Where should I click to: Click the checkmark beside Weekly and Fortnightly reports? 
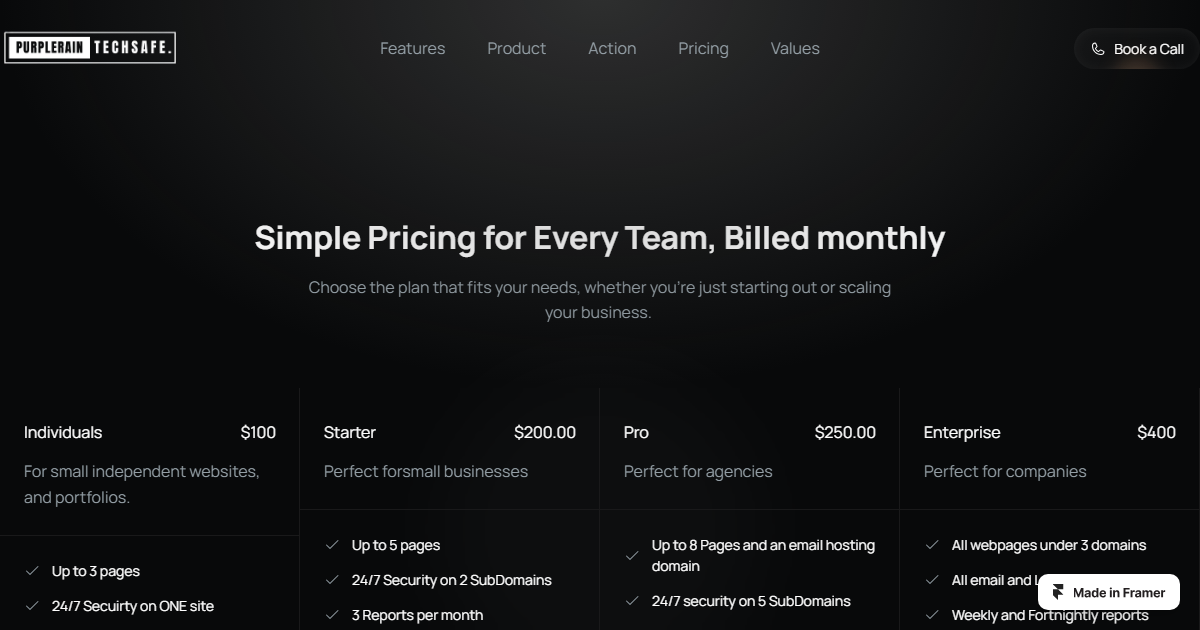click(x=932, y=615)
